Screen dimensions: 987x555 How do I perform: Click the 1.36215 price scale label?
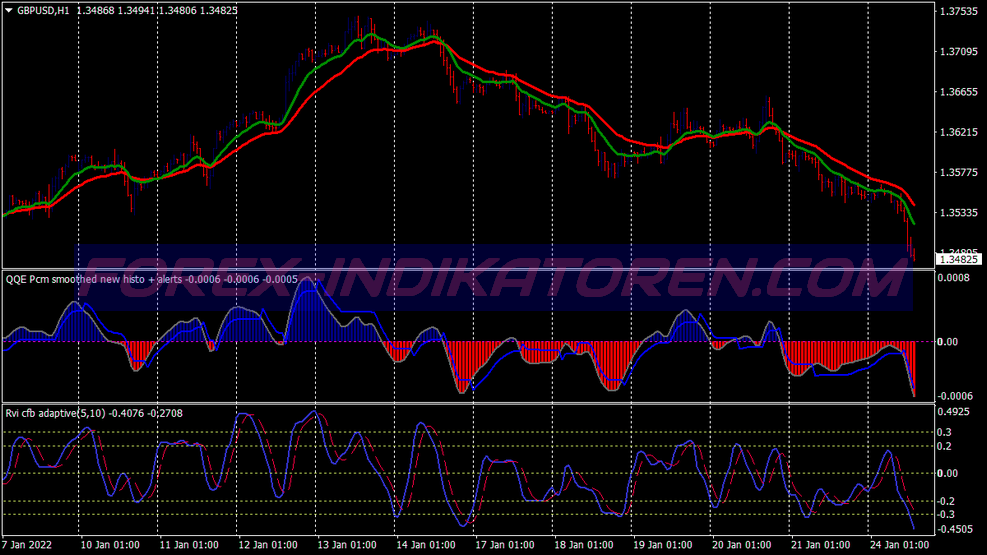959,132
